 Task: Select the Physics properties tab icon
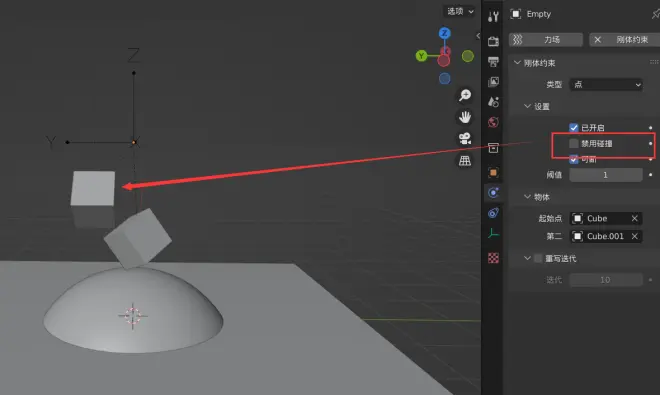tap(493, 192)
